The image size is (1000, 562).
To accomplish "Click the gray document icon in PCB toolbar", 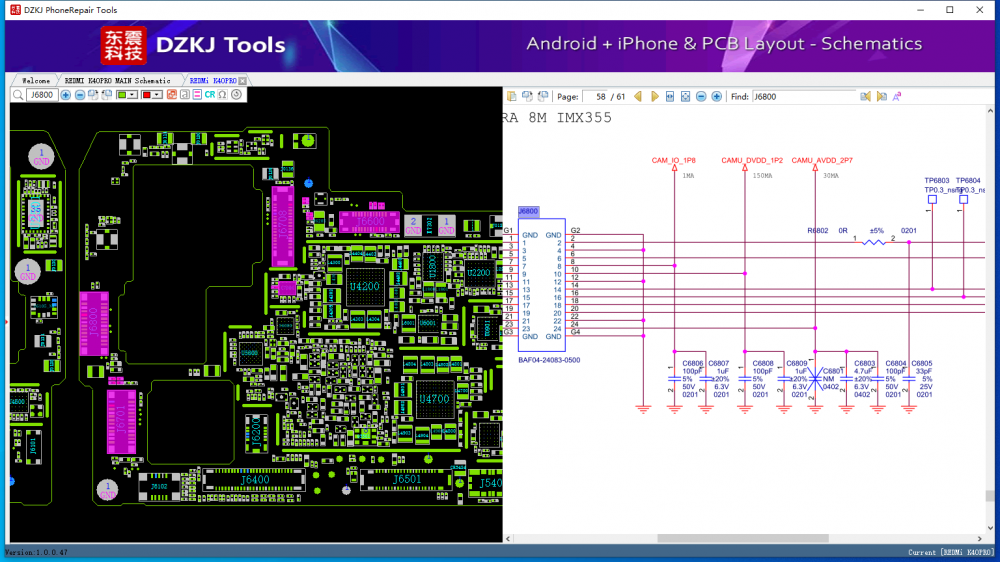I will (185, 95).
